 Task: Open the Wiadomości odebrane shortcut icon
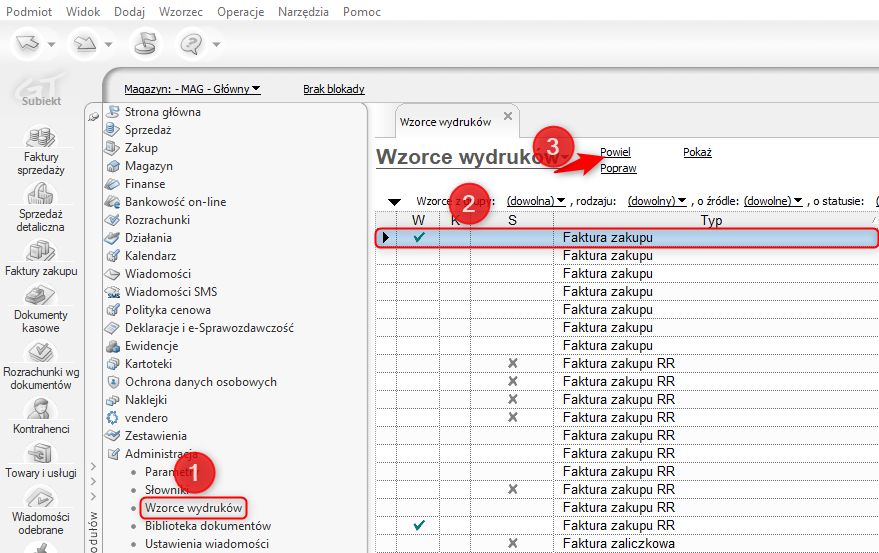tap(41, 497)
